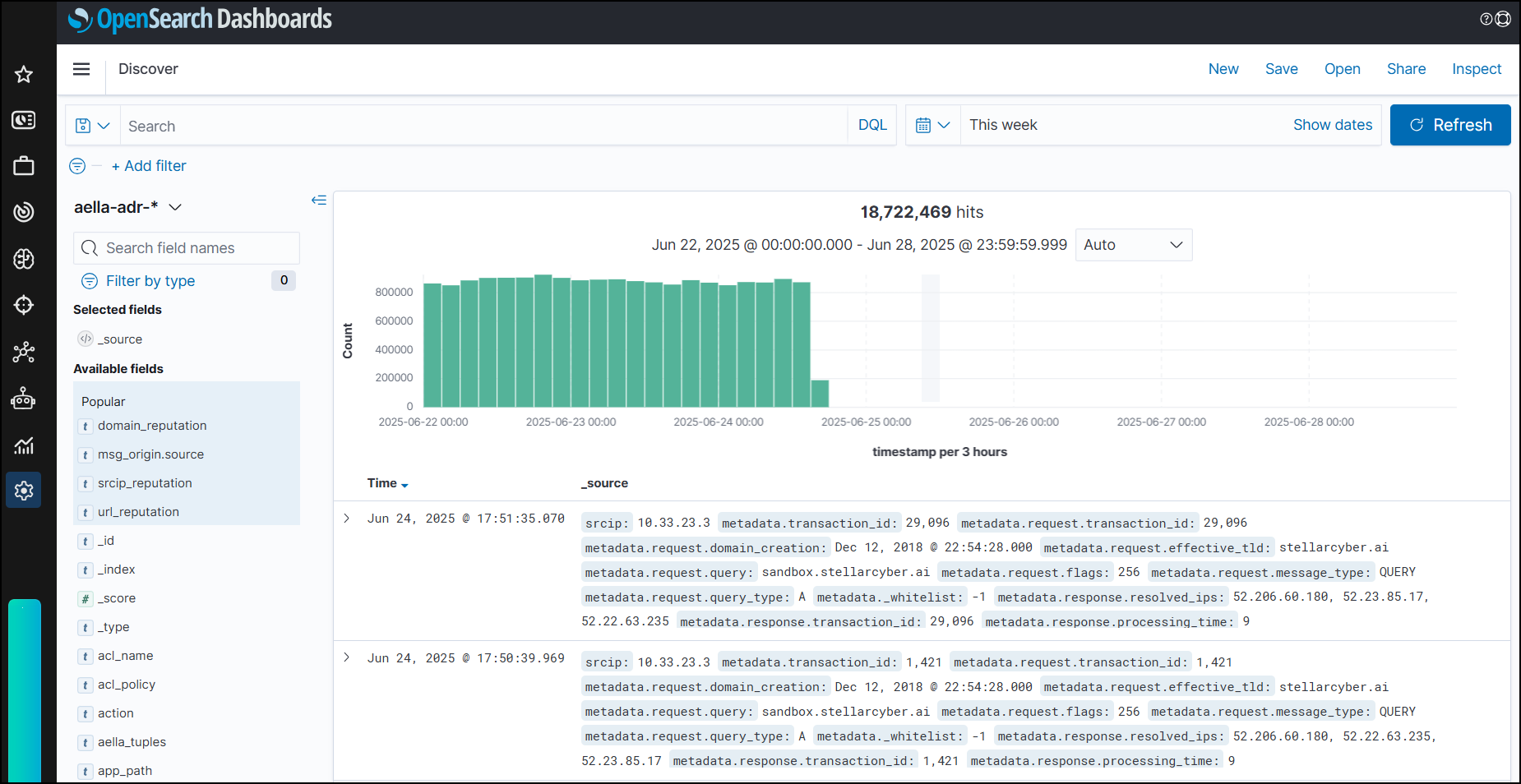
Task: Open the aella-adr-* index pattern dropdown
Action: pos(127,207)
